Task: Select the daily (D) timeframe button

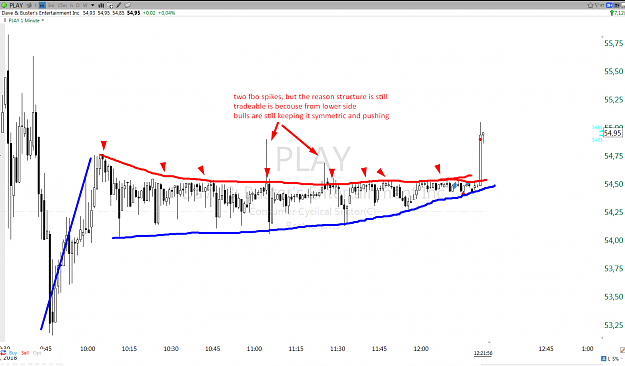Action: pyautogui.click(x=78, y=5)
